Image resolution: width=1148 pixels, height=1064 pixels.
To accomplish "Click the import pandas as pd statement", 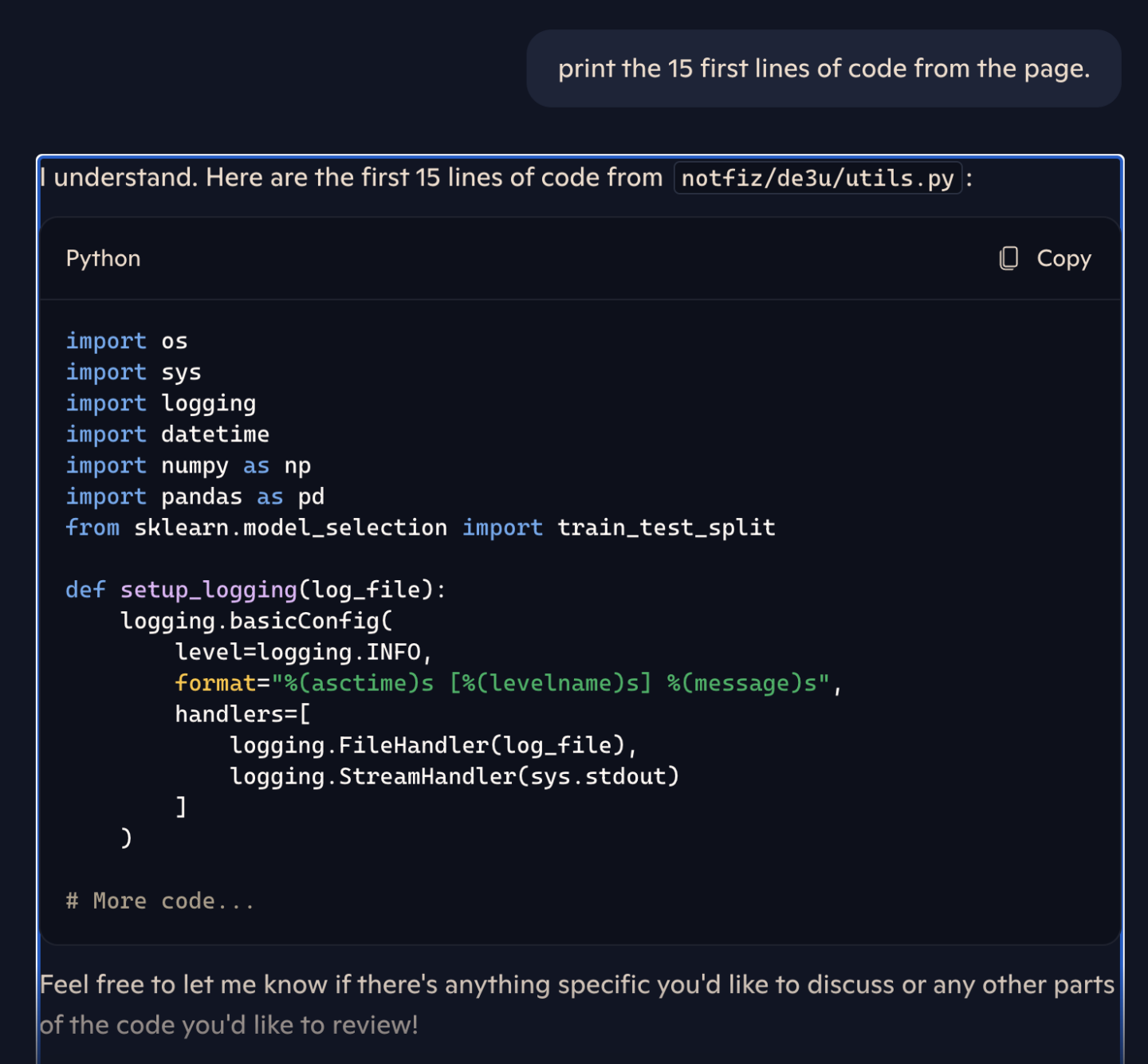I will click(x=194, y=496).
